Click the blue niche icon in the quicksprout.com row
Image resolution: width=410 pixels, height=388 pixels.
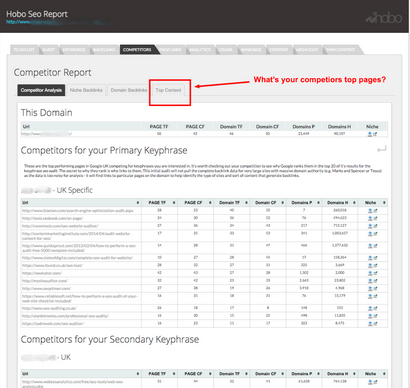pos(370,246)
